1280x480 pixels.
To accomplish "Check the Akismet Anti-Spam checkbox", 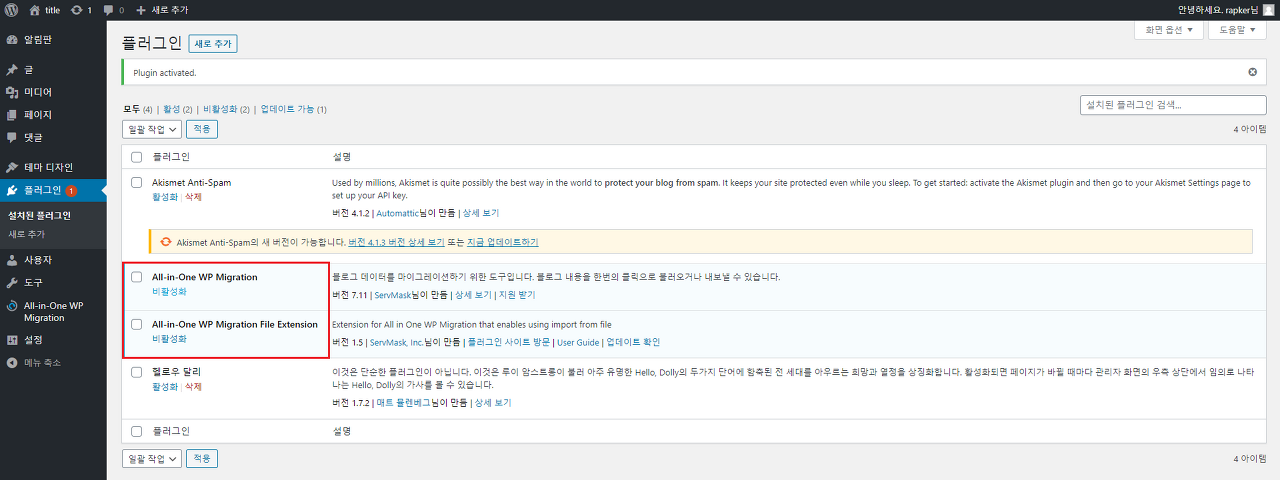I will (137, 183).
